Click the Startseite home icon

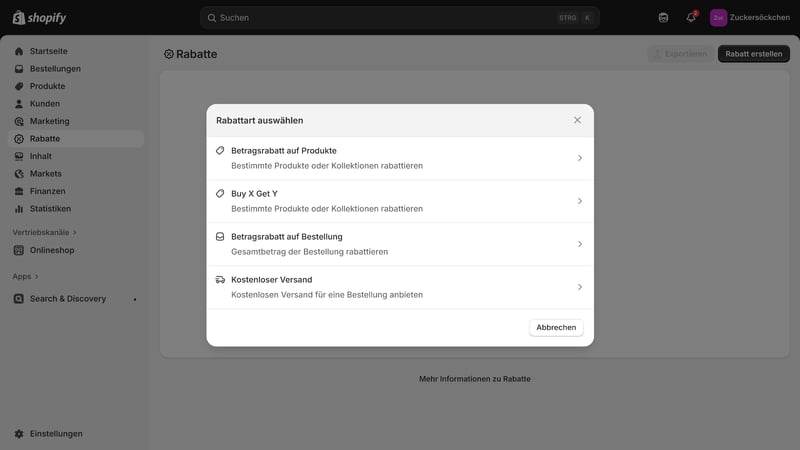coord(19,51)
